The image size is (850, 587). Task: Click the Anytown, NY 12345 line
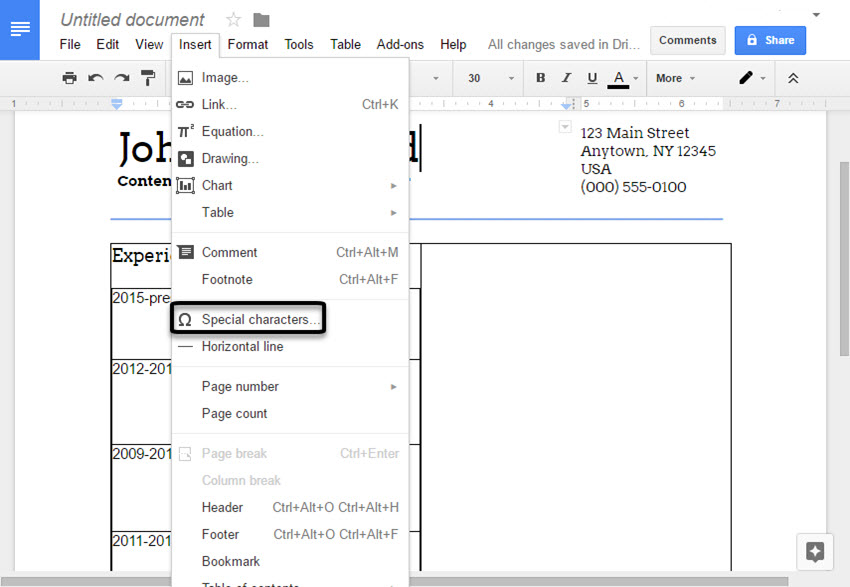pyautogui.click(x=648, y=151)
